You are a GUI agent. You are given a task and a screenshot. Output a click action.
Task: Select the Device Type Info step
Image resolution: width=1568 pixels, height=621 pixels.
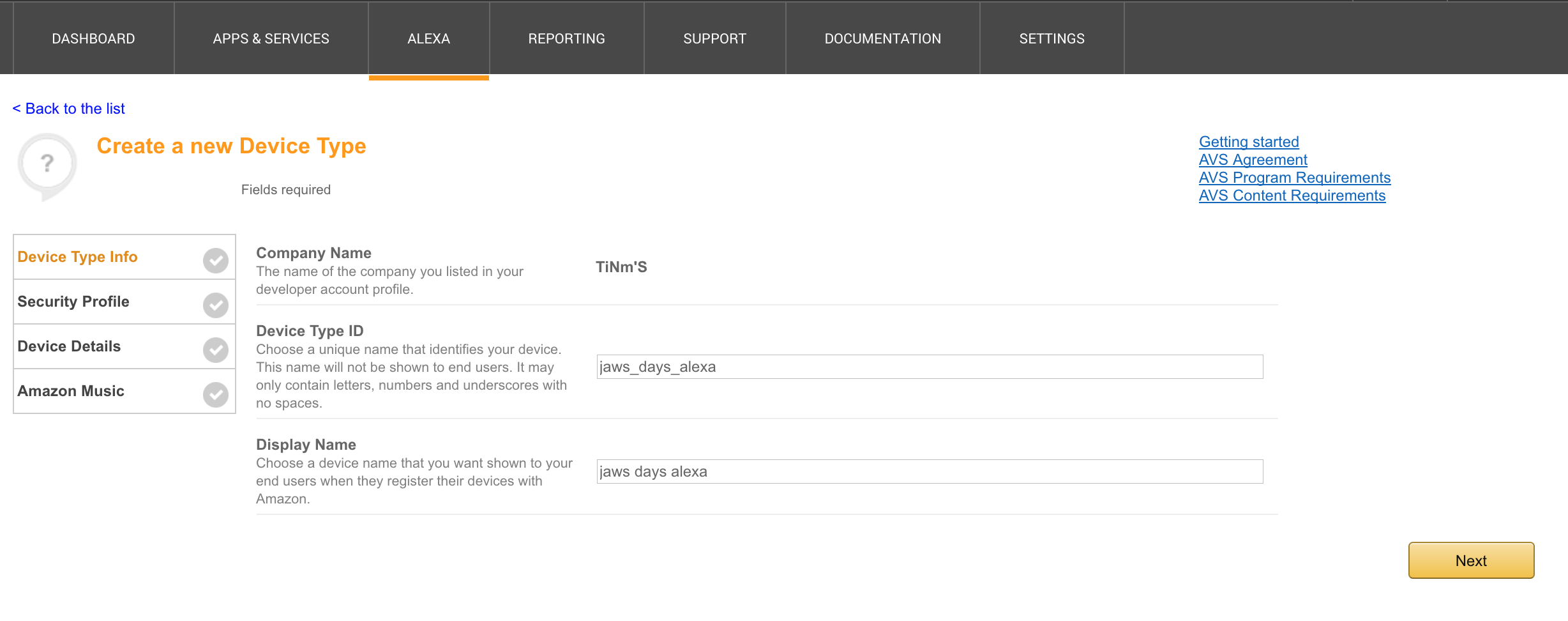click(x=124, y=257)
